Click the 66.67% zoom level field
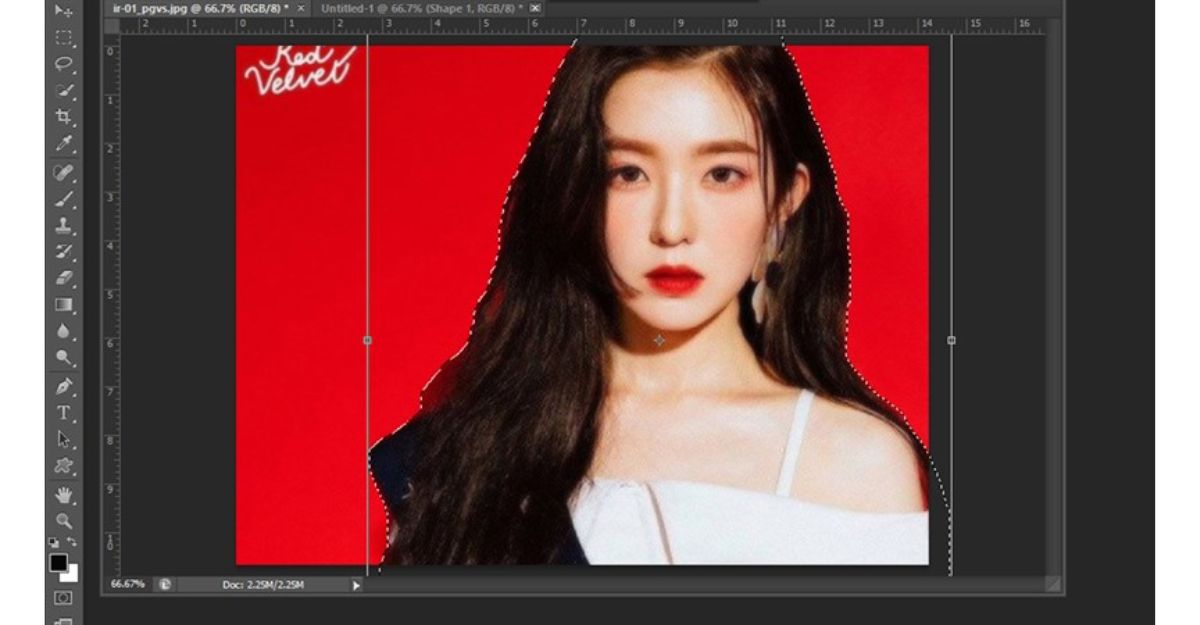This screenshot has height=625, width=1200. [x=128, y=584]
